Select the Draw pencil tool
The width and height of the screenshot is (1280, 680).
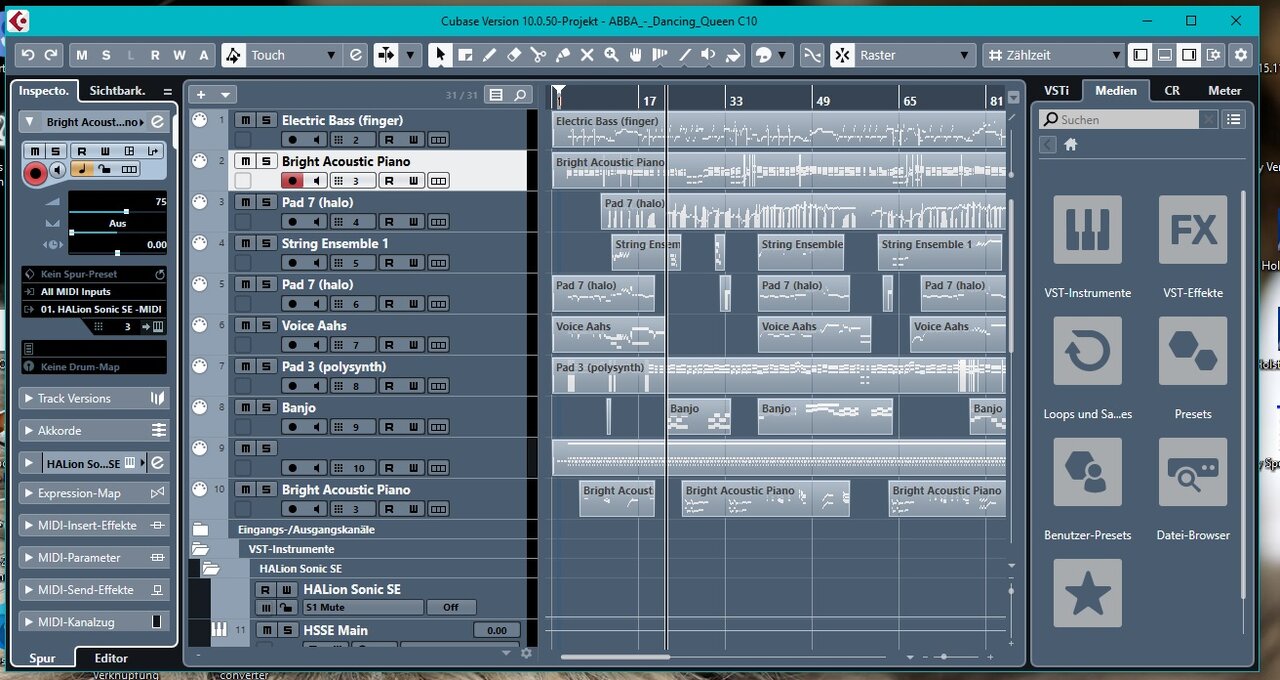[x=490, y=55]
